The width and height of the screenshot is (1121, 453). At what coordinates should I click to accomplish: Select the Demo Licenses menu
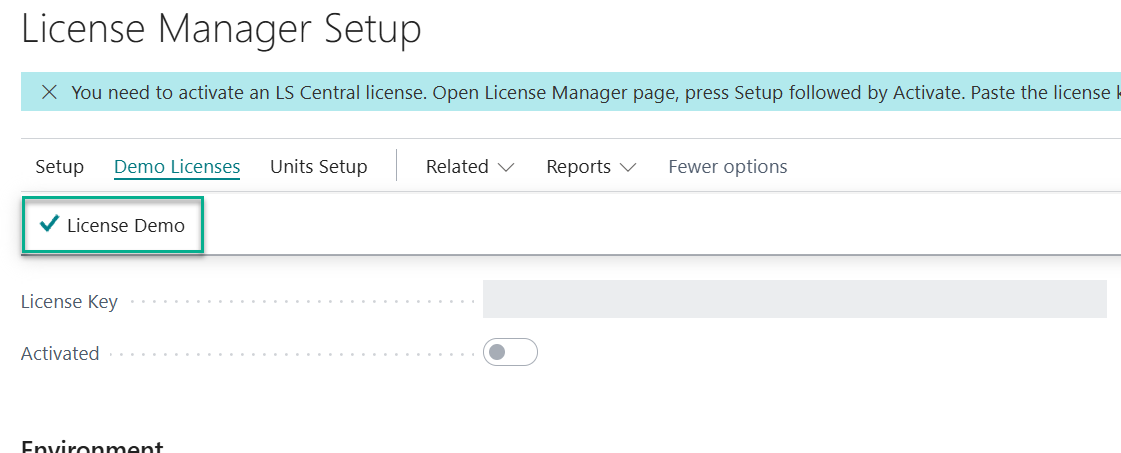click(x=177, y=167)
